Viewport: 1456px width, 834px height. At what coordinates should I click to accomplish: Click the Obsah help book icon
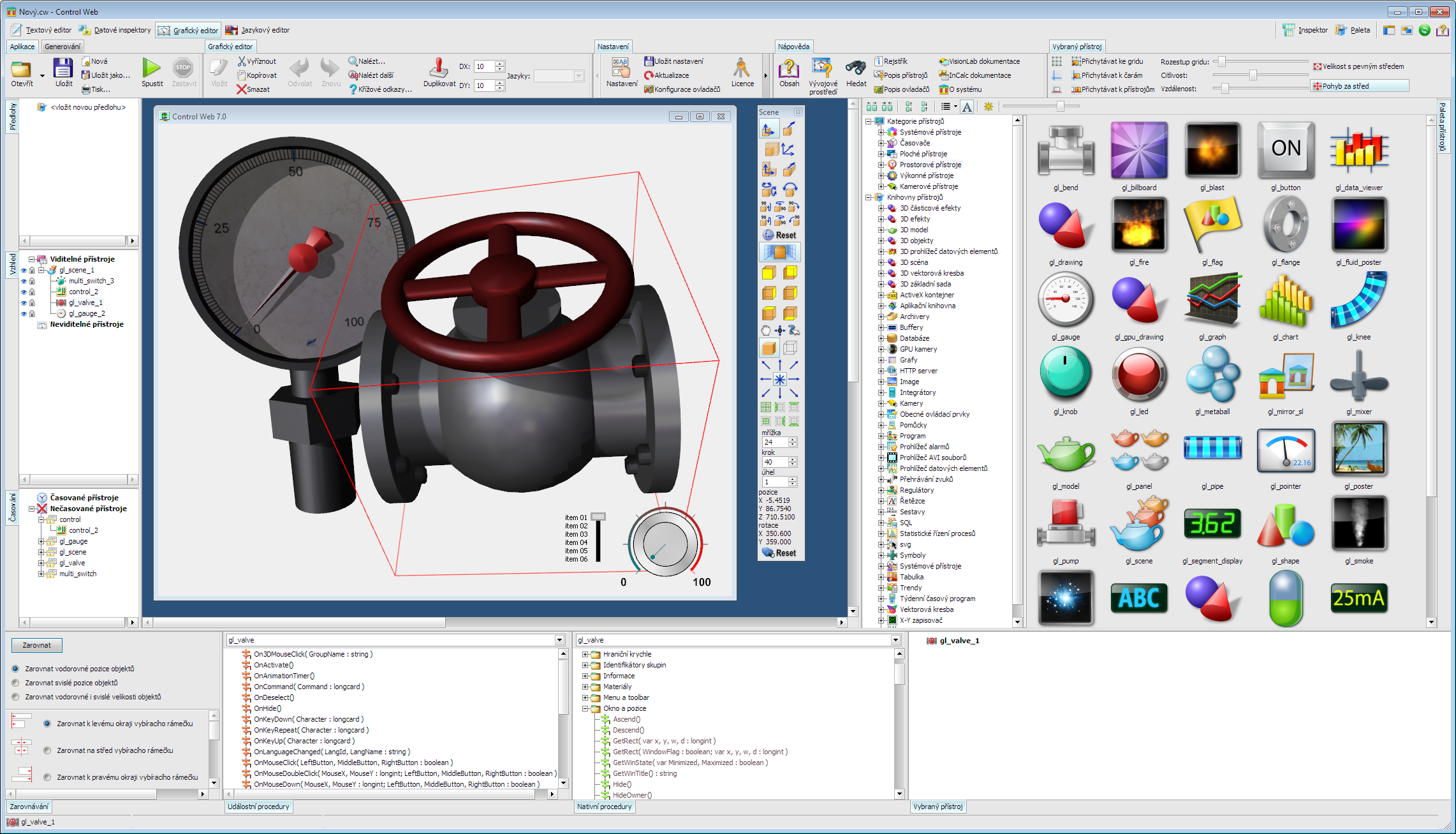pyautogui.click(x=789, y=68)
